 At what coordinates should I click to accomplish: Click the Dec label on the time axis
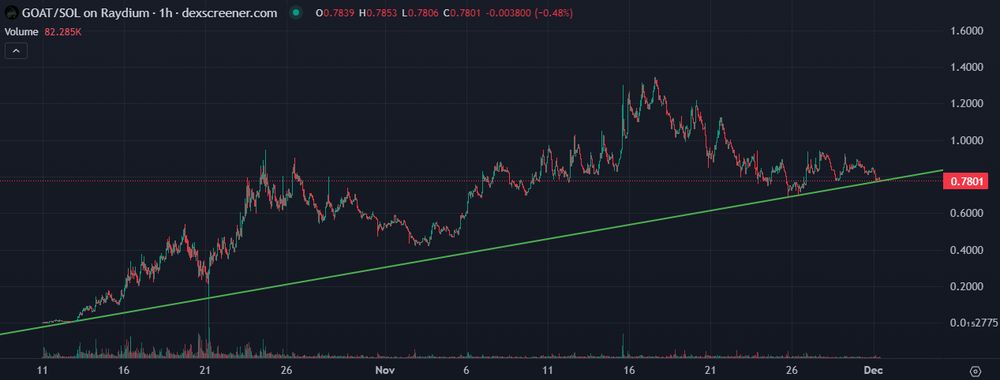873,370
